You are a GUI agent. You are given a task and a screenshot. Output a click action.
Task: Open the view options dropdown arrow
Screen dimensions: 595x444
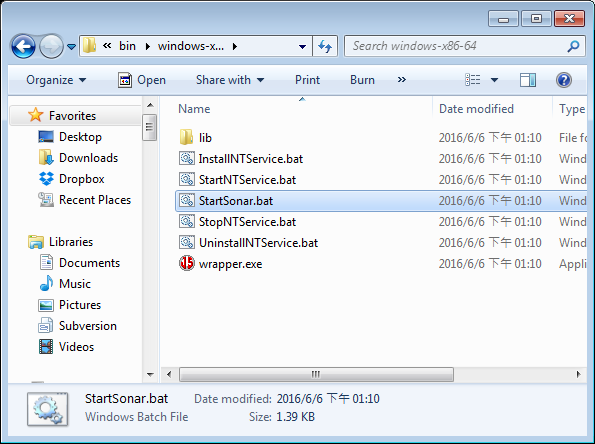point(494,80)
